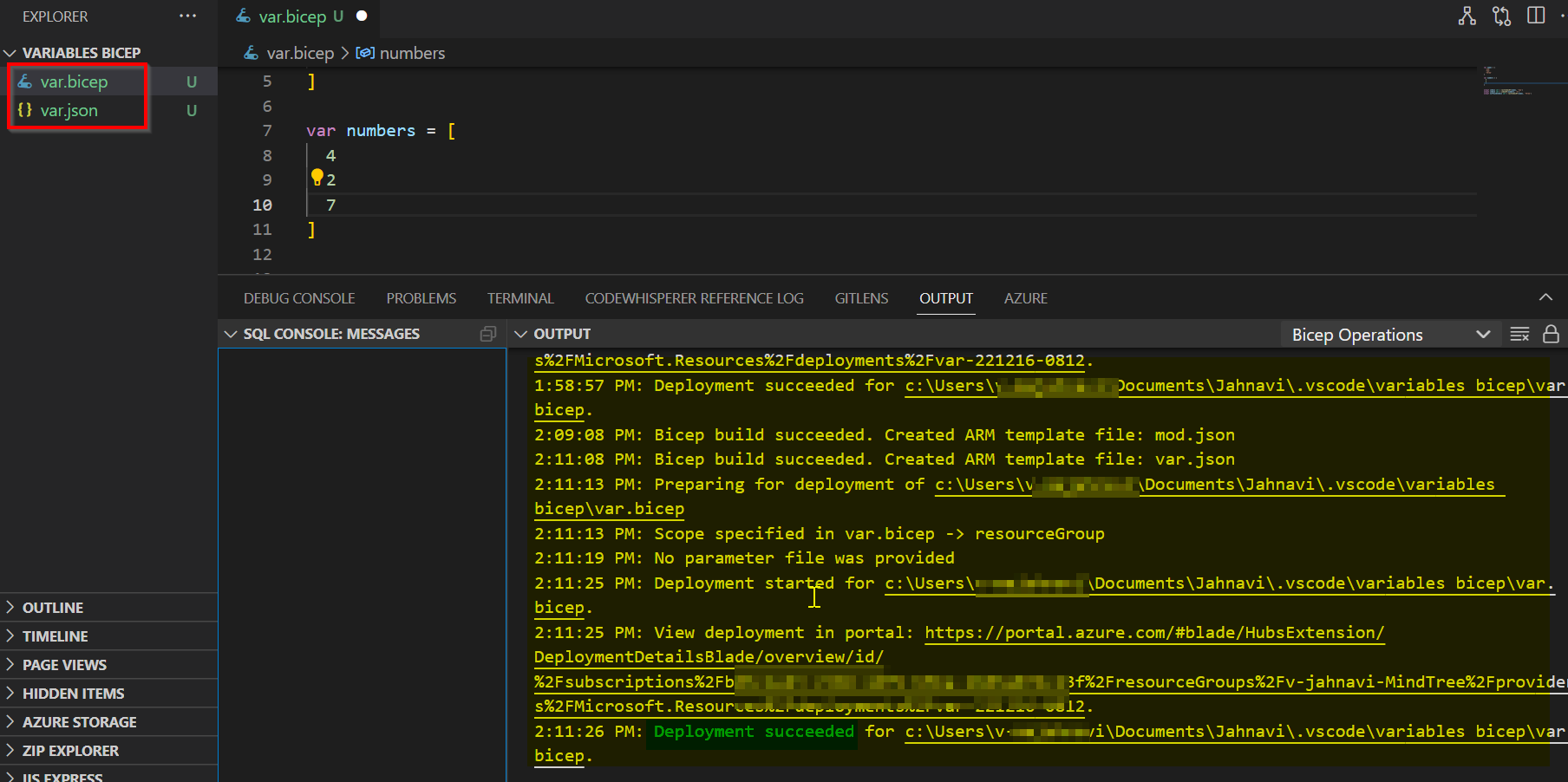Split the editor right

[1536, 16]
